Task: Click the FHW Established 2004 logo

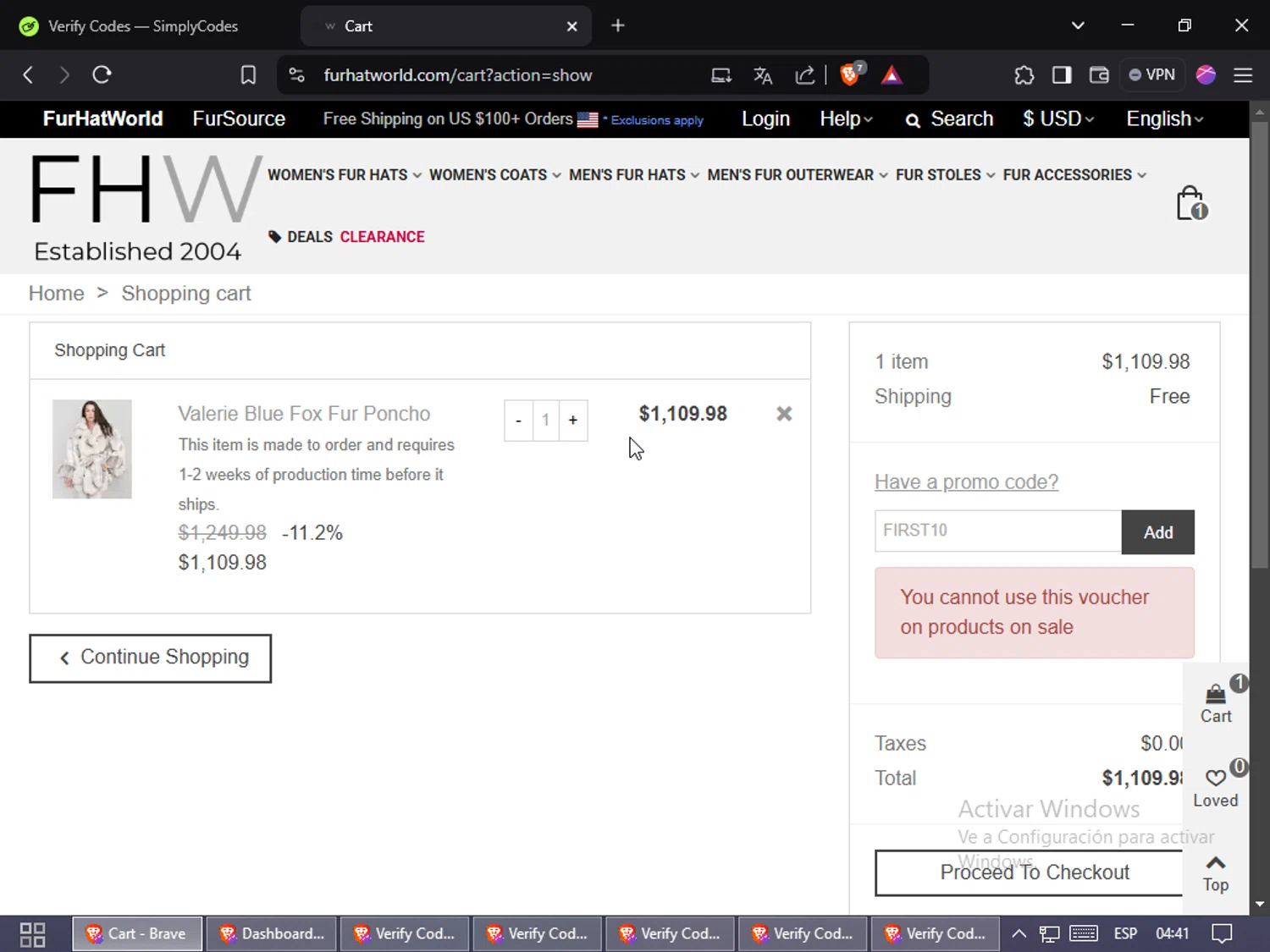Action: [145, 208]
